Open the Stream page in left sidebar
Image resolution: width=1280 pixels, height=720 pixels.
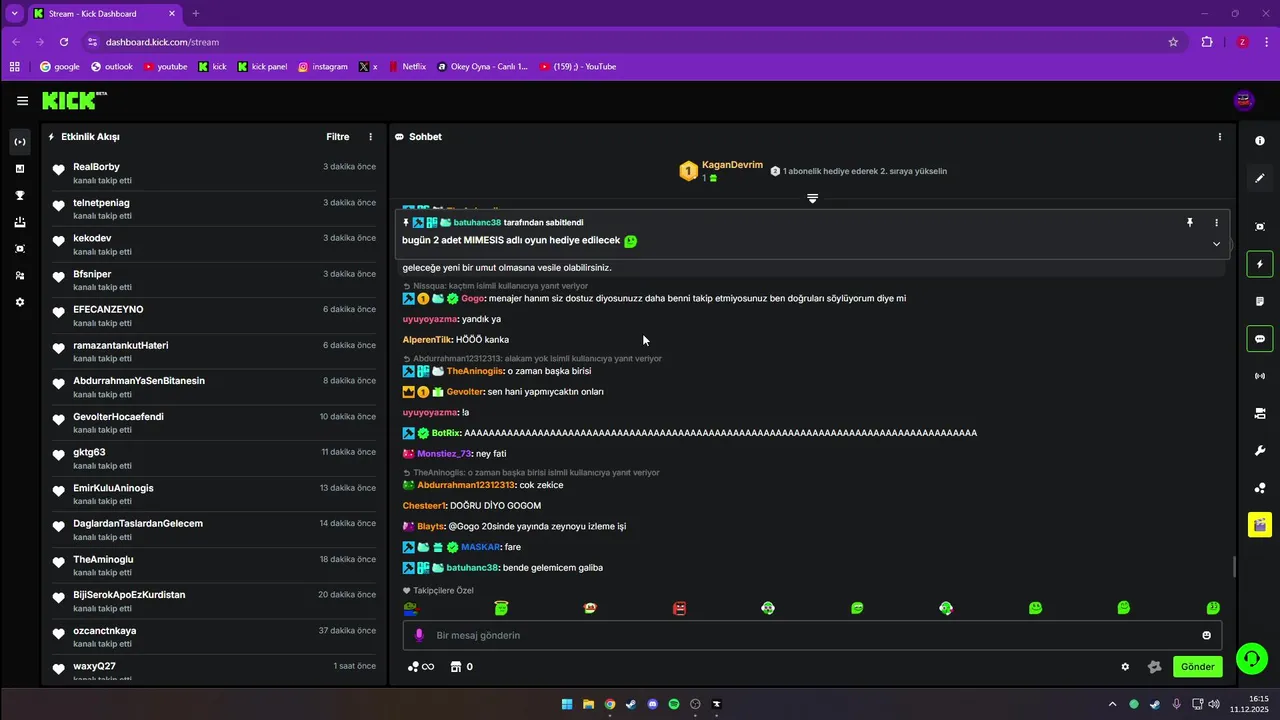(20, 142)
